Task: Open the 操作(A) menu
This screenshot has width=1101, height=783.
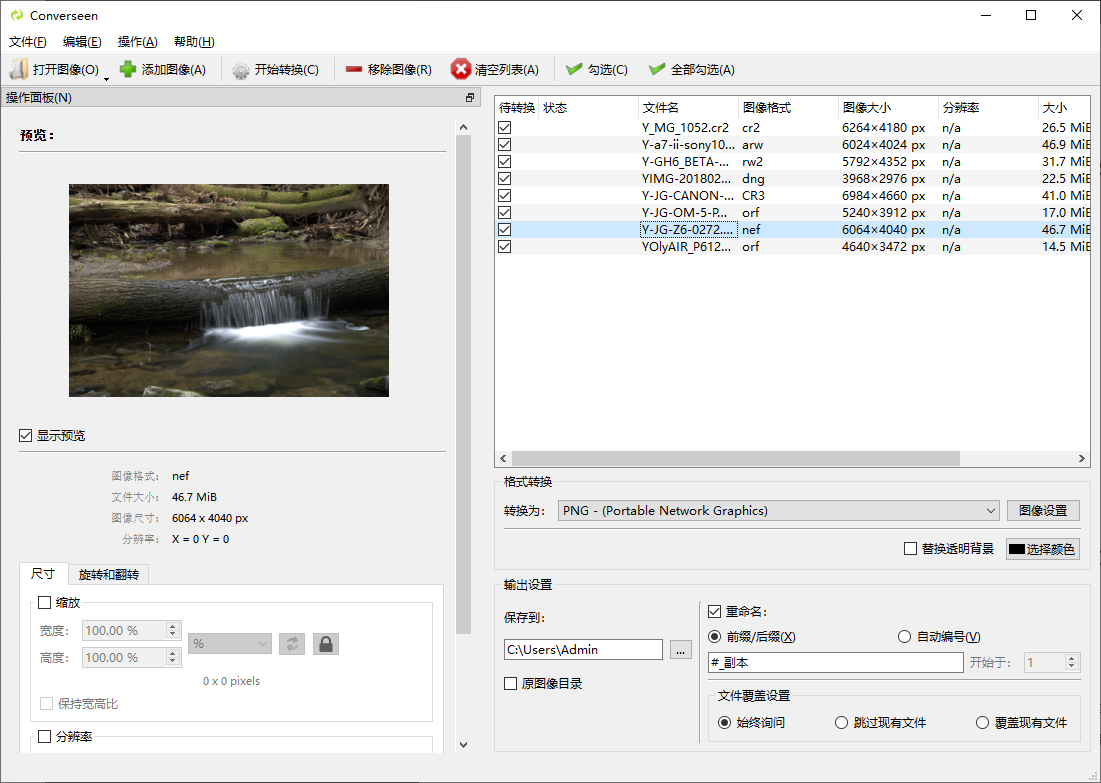Action: [x=137, y=42]
